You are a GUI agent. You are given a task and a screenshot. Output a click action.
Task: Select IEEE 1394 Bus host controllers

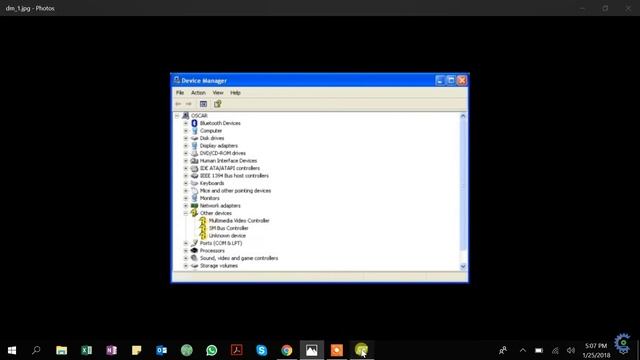pos(234,176)
